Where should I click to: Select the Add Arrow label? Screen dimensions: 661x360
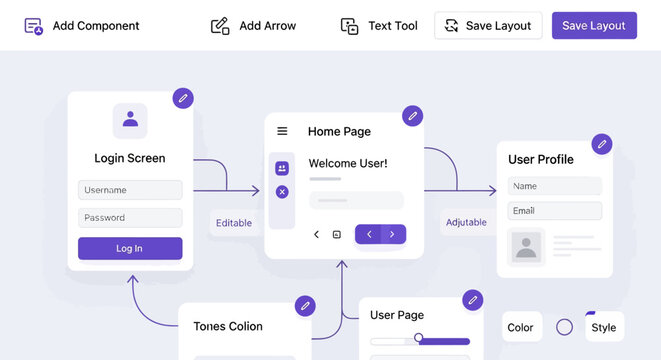click(268, 26)
